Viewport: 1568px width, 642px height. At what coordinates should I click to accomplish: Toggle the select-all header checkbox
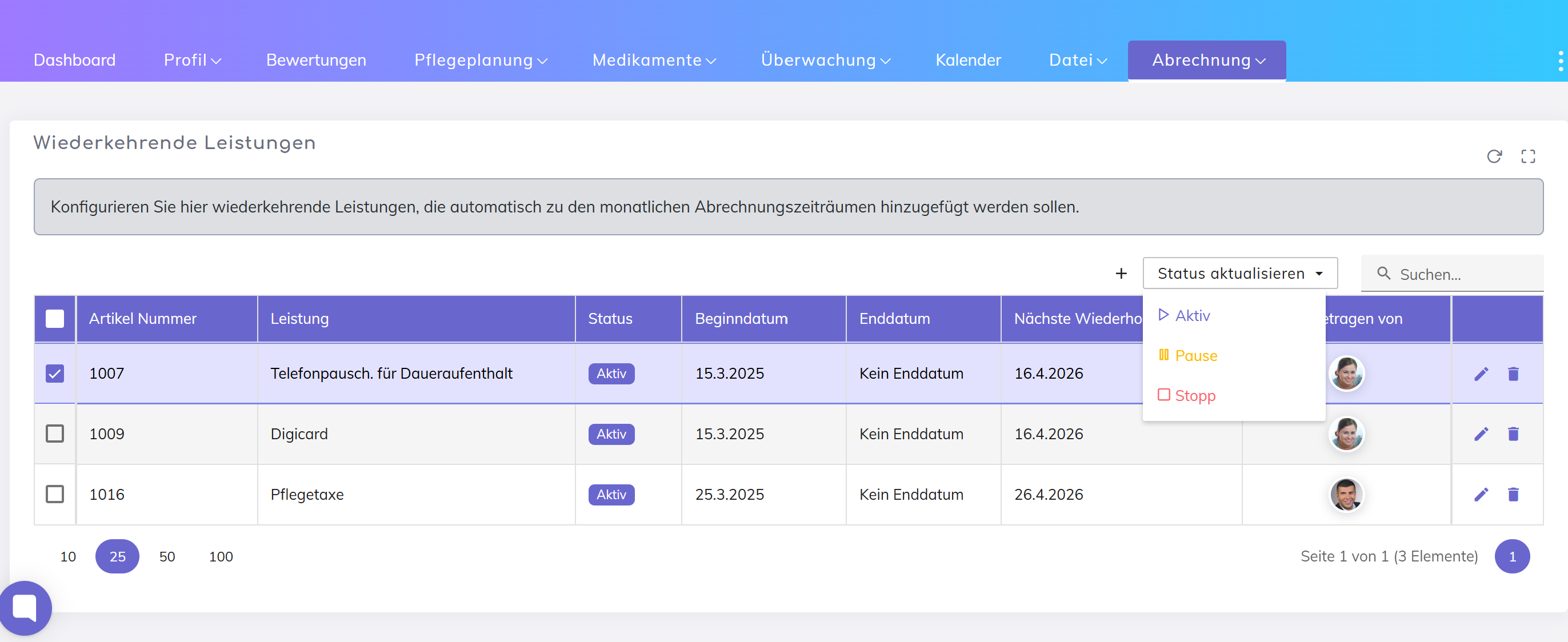[x=55, y=319]
